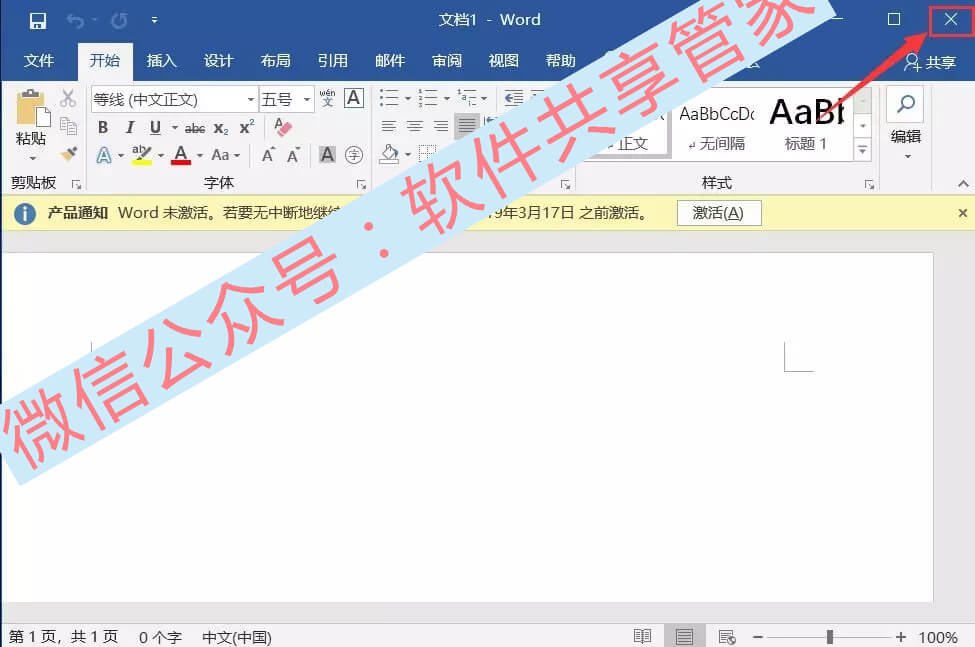The width and height of the screenshot is (975, 647).
Task: Open the font size 五号 dropdown
Action: [307, 99]
